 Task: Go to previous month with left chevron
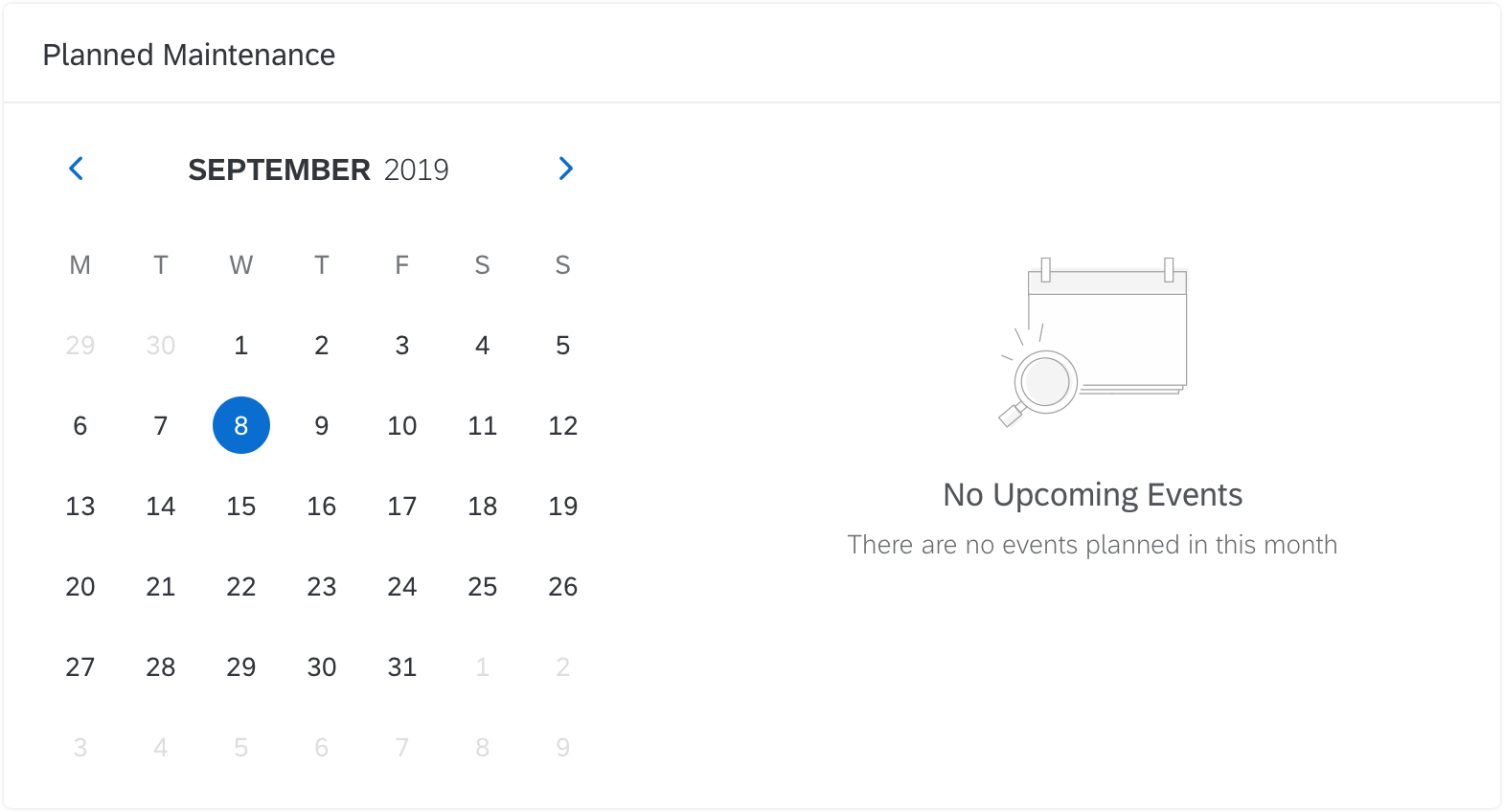tap(77, 169)
